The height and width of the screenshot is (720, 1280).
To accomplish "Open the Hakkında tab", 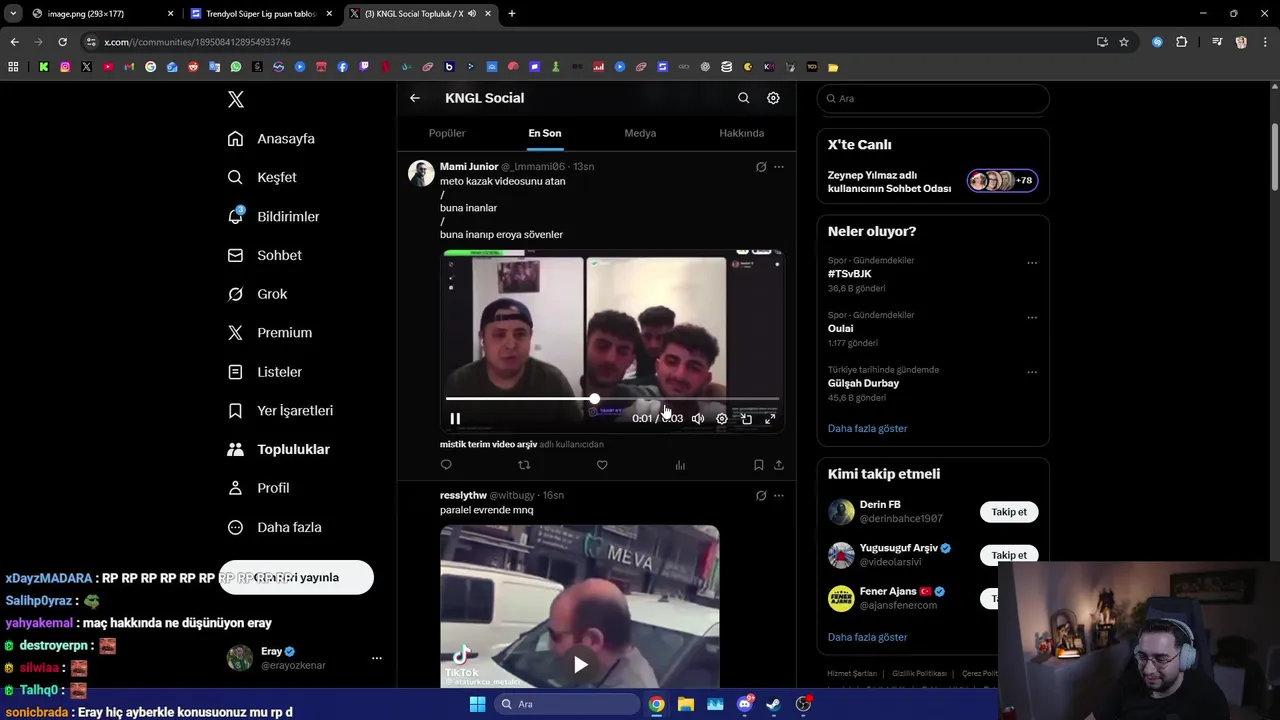I will point(741,133).
